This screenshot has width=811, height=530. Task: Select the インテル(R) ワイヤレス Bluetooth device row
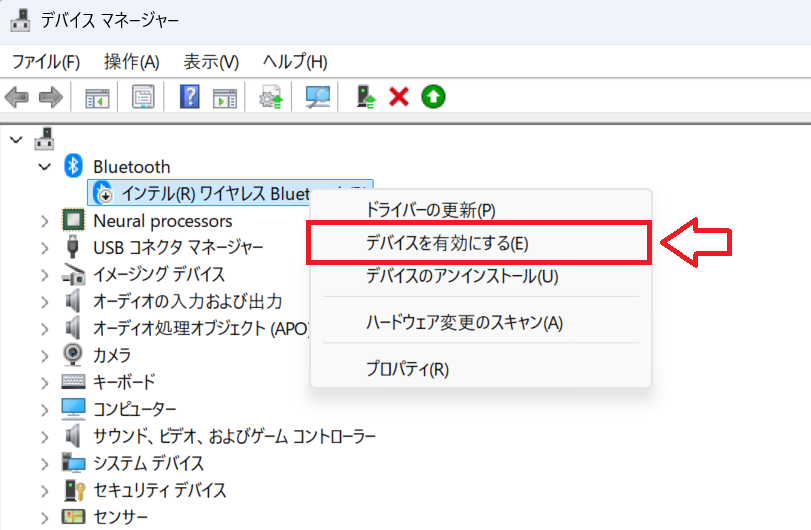tap(230, 193)
